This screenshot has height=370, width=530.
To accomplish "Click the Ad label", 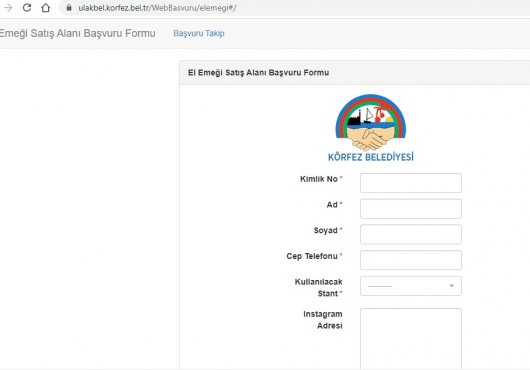I will pyautogui.click(x=332, y=205).
